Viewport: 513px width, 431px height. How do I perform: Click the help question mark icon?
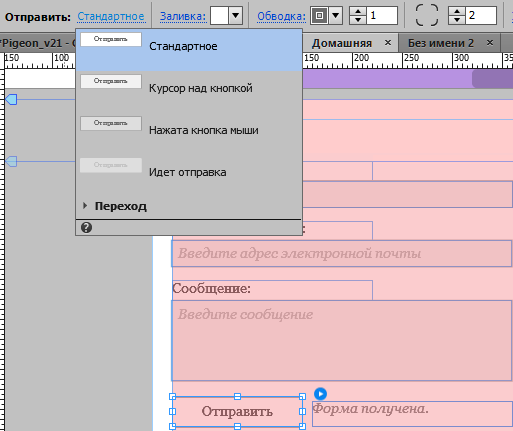86,228
